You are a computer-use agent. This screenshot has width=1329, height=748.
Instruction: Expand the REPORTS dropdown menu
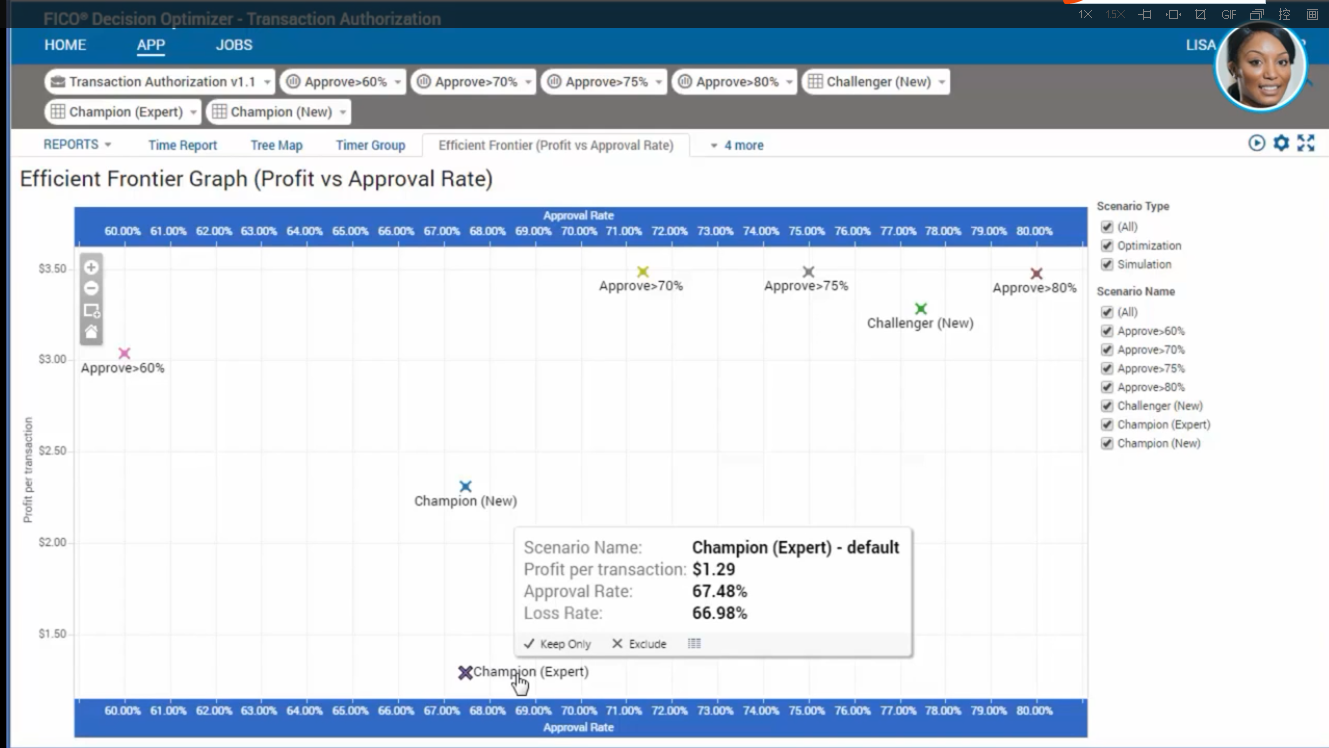pyautogui.click(x=77, y=145)
